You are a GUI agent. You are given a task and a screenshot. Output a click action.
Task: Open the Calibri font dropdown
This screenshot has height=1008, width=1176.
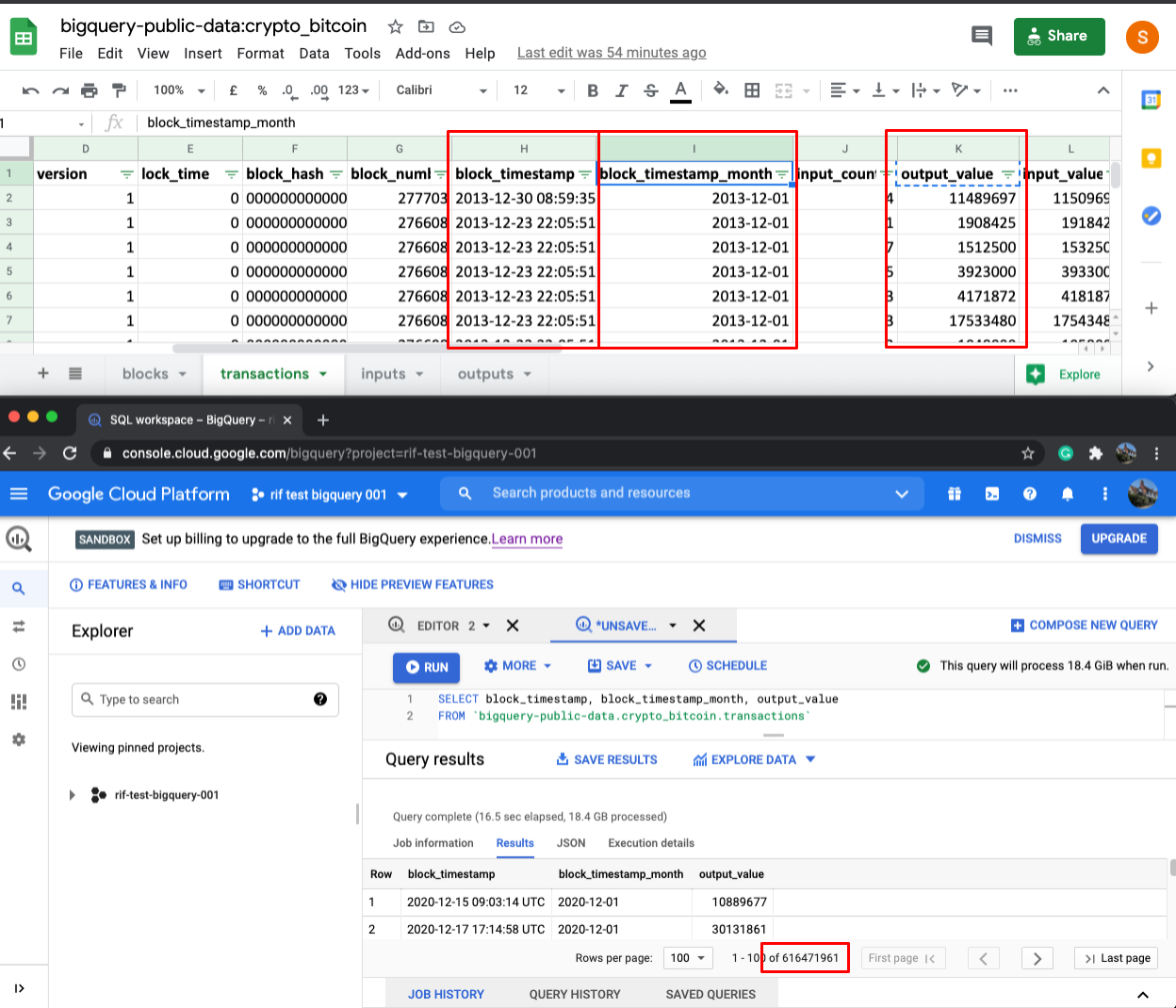click(x=441, y=90)
